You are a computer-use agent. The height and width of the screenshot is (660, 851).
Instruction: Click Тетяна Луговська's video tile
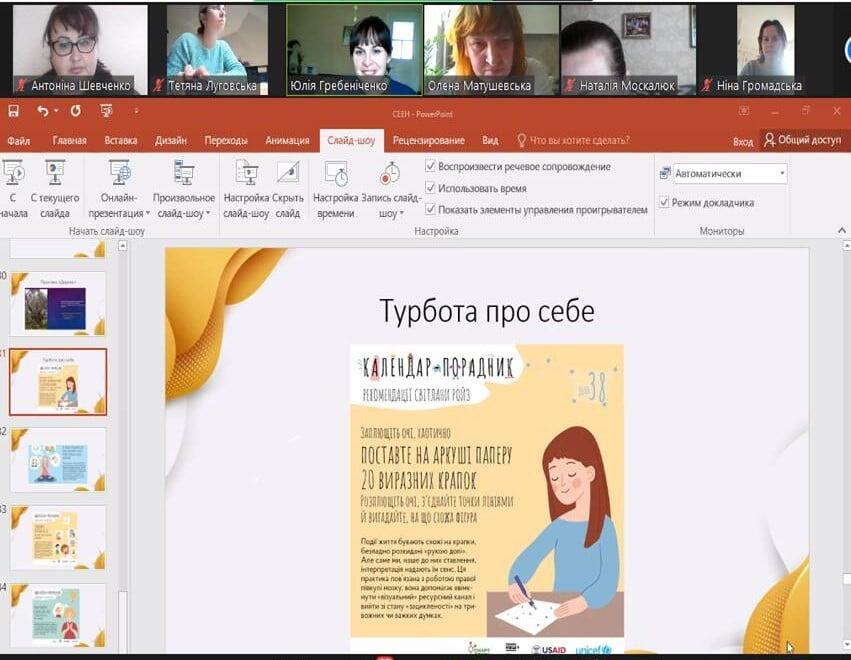click(x=217, y=50)
